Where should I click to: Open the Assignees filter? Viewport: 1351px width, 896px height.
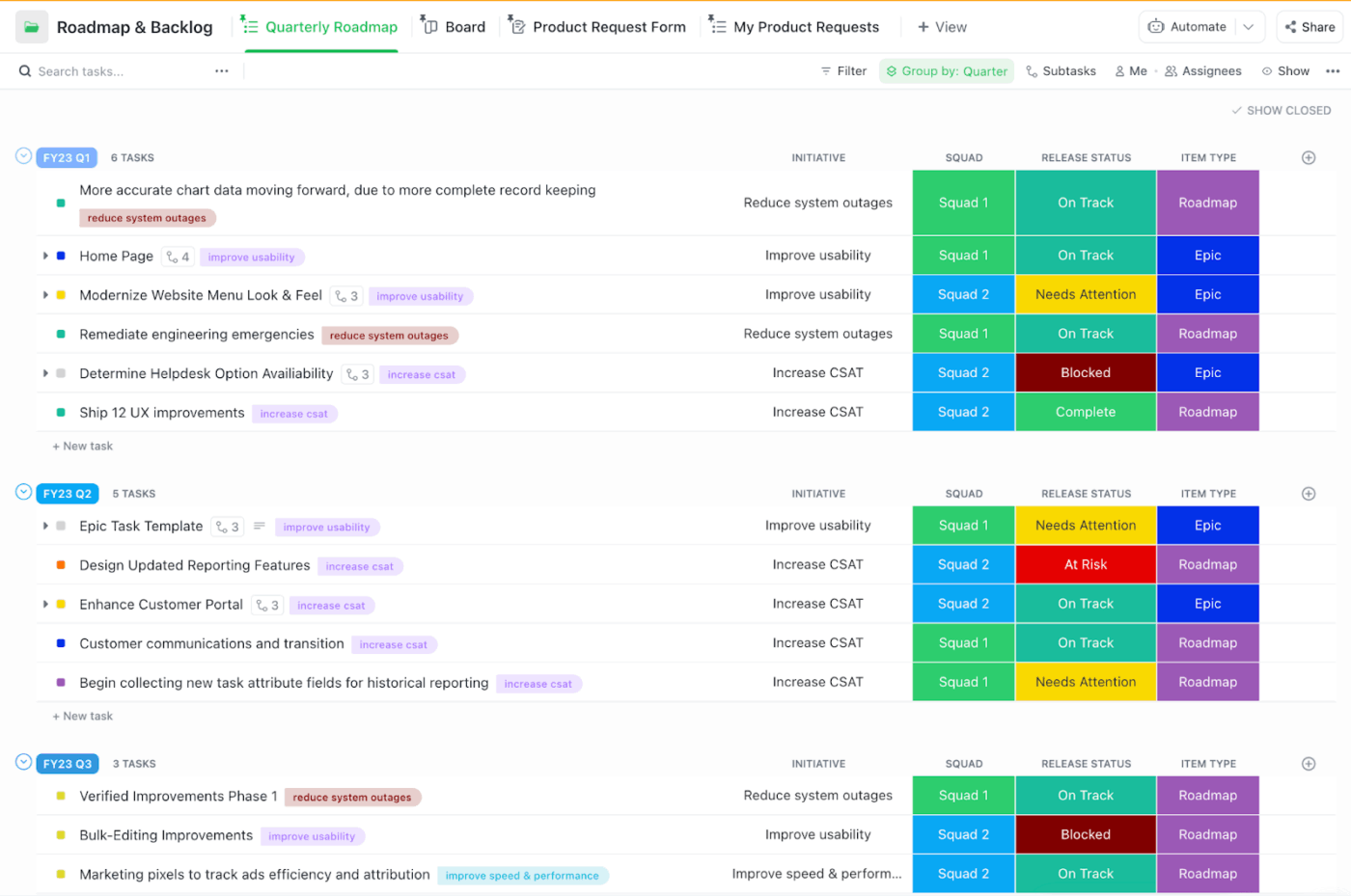pos(1203,70)
